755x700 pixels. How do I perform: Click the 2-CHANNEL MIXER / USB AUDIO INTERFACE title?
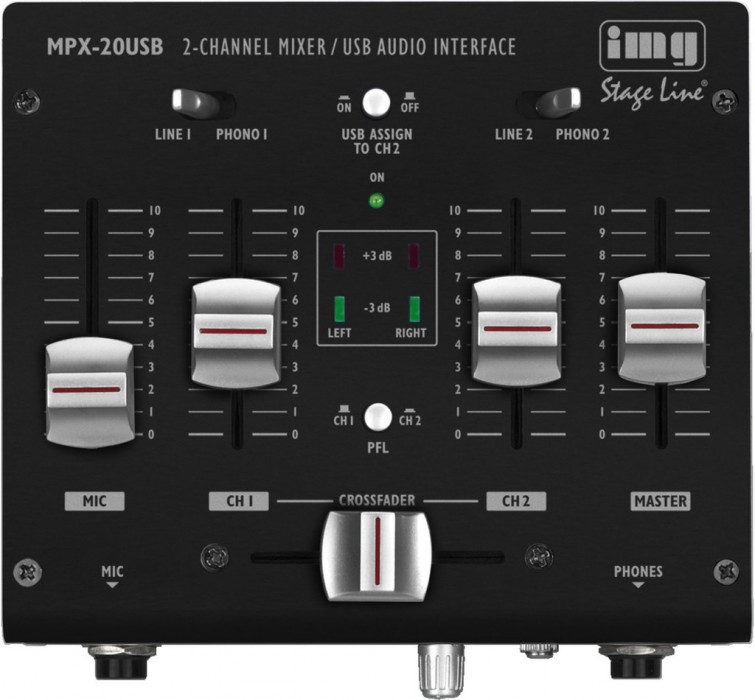(x=349, y=47)
